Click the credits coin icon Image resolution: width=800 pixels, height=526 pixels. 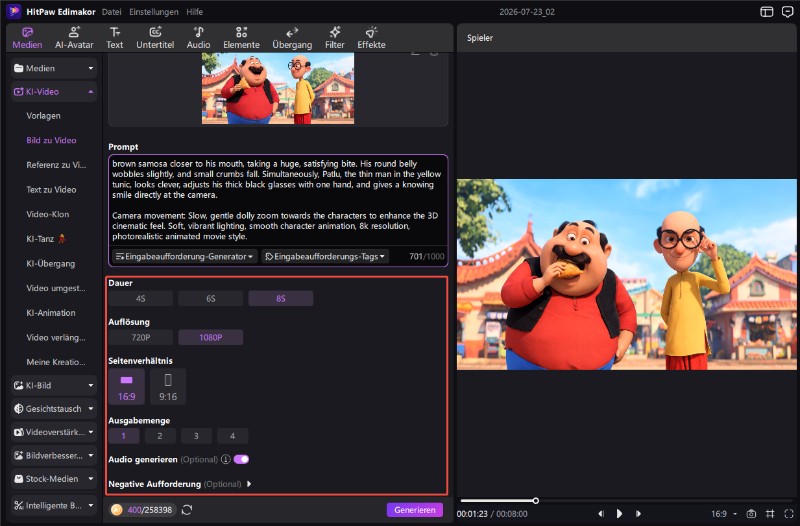[x=117, y=510]
